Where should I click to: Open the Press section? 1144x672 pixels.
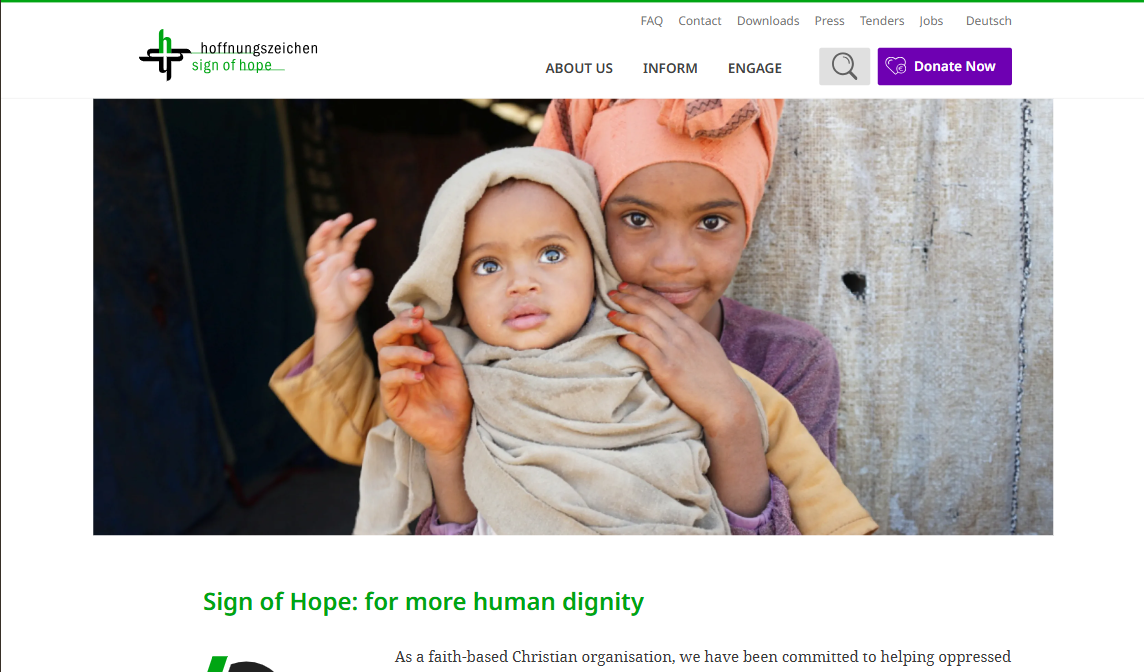pyautogui.click(x=830, y=20)
